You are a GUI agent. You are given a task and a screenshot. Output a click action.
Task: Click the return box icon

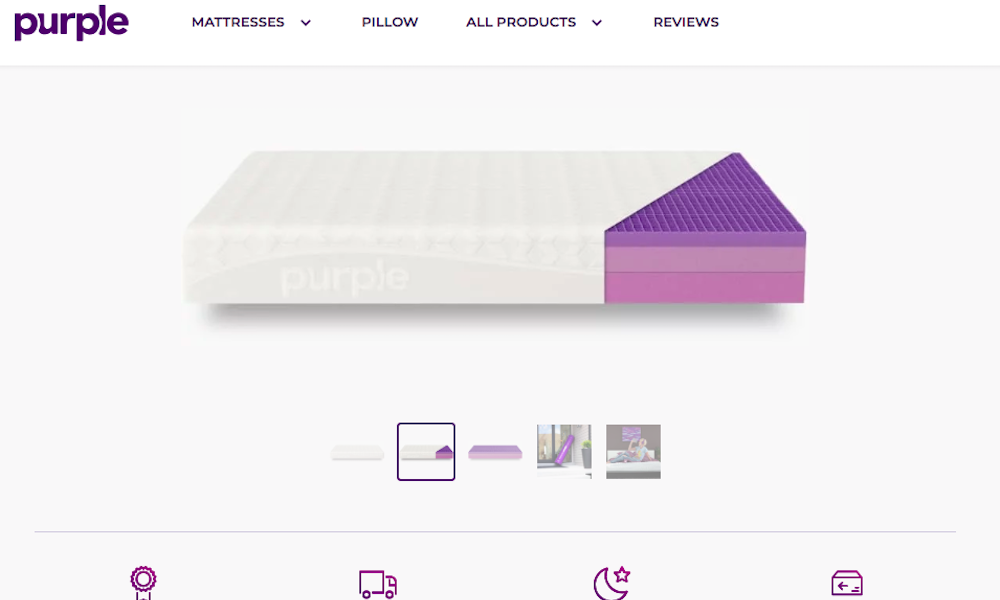(x=847, y=583)
